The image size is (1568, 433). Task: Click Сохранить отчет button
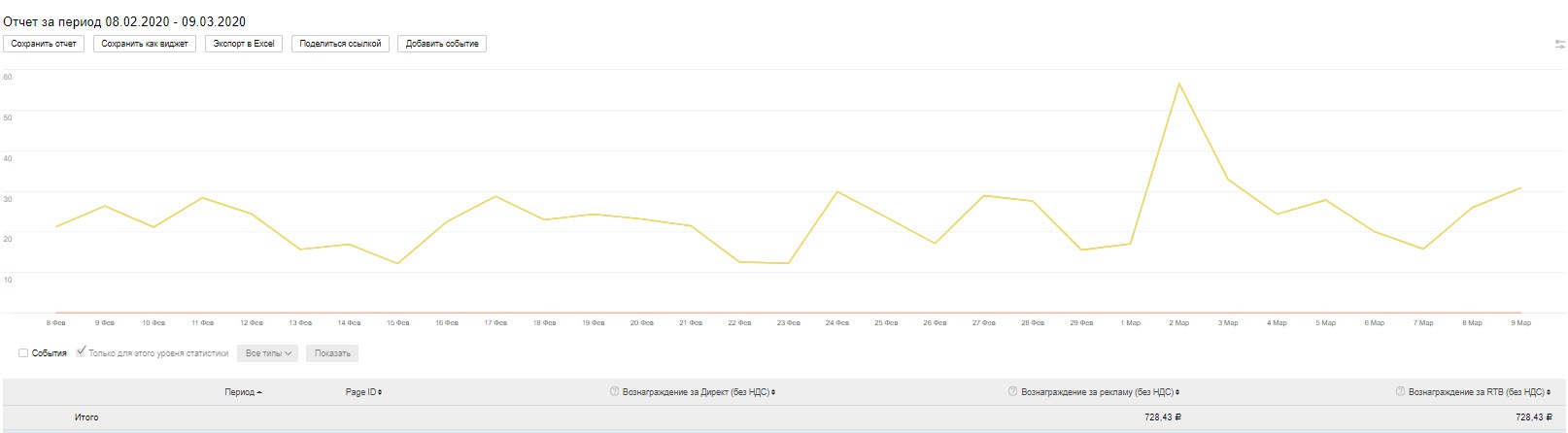pyautogui.click(x=44, y=44)
